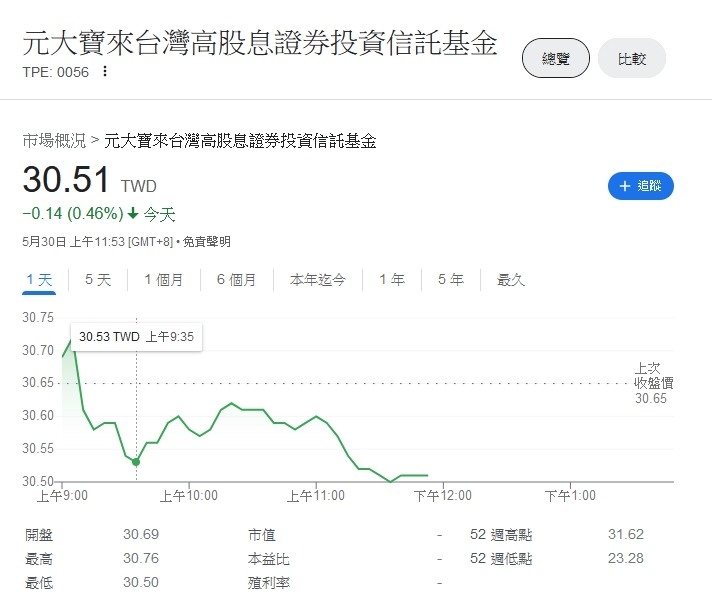Switch to the 最久 max range tab

pyautogui.click(x=511, y=280)
